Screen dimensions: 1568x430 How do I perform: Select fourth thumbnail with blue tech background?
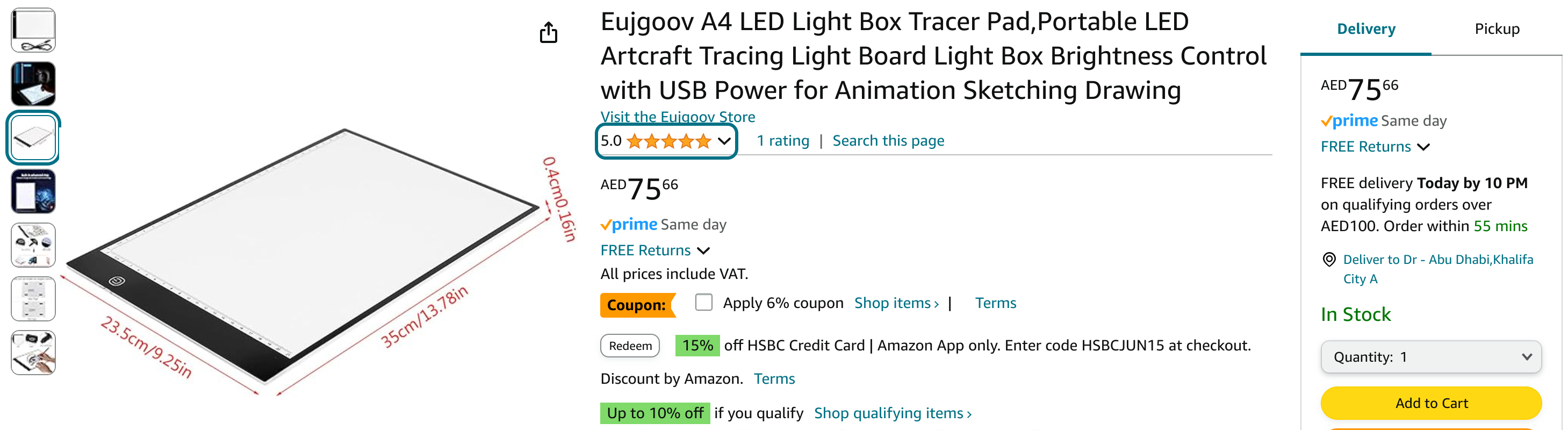pos(33,191)
